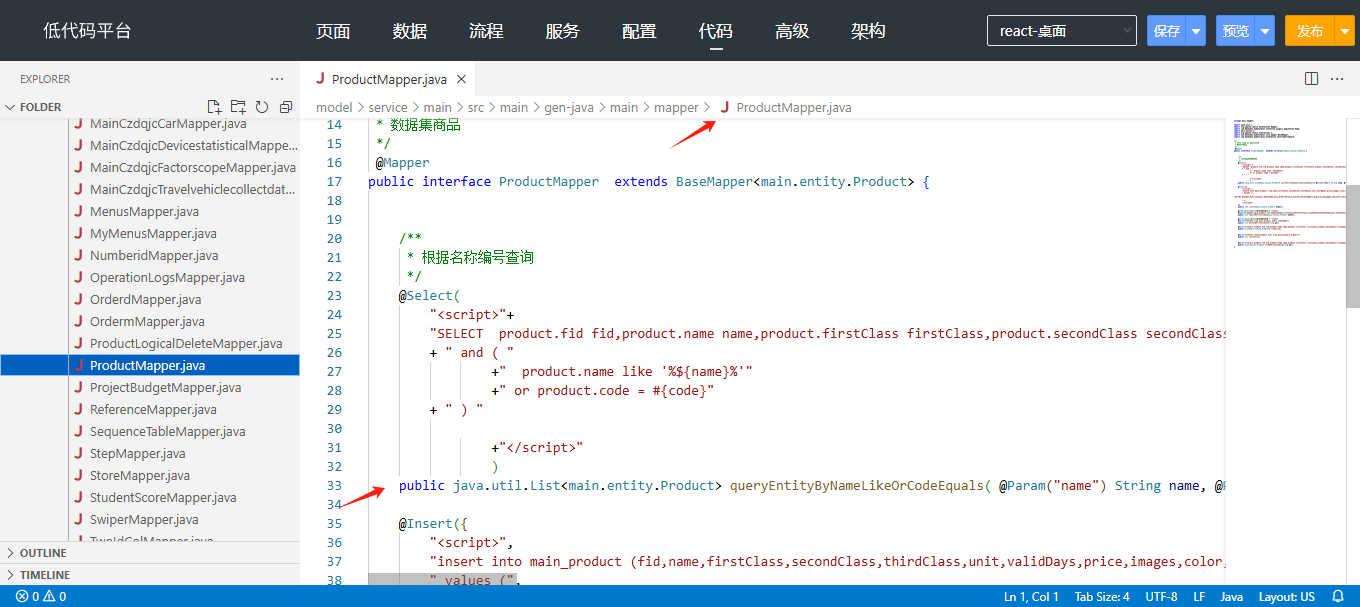Click the ProductMapper.java breadcrumb item

click(785, 108)
